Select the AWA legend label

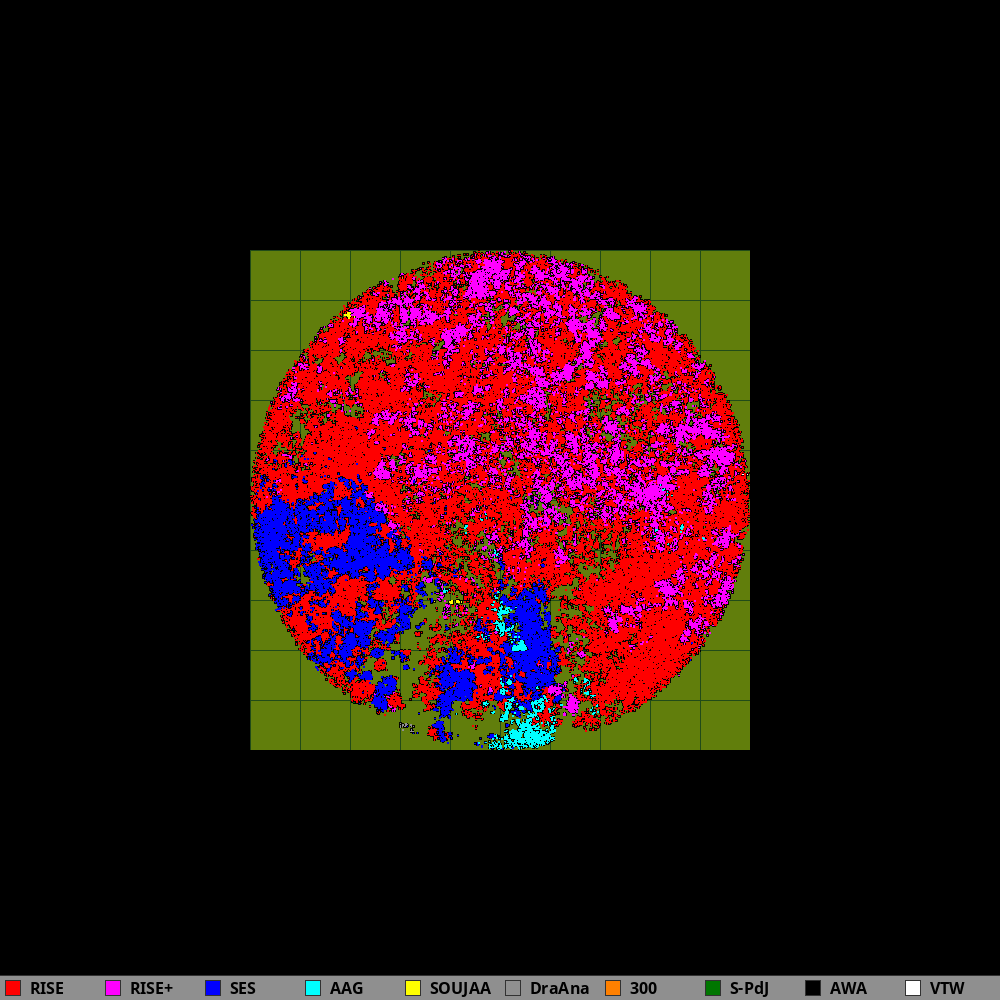[x=848, y=989]
